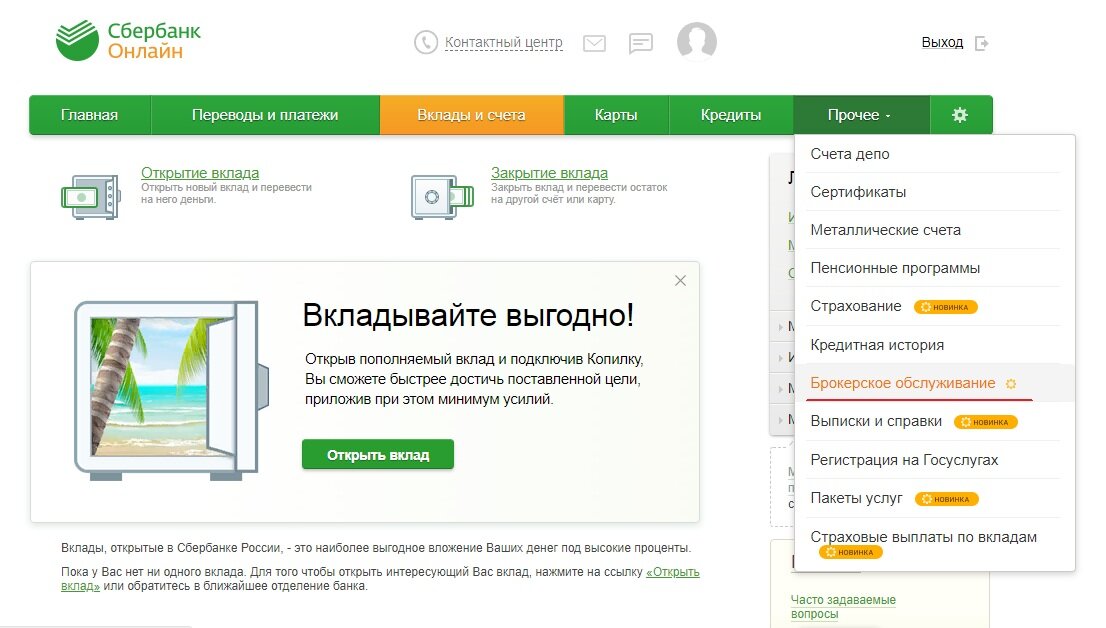Image resolution: width=1106 pixels, height=628 pixels.
Task: Click the «Открыть вклад» text link
Action: [x=673, y=572]
